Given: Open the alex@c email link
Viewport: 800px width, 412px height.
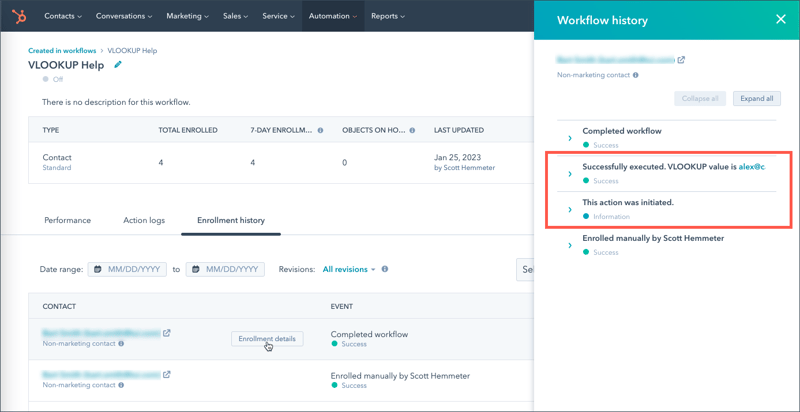Looking at the screenshot, I should (x=753, y=166).
